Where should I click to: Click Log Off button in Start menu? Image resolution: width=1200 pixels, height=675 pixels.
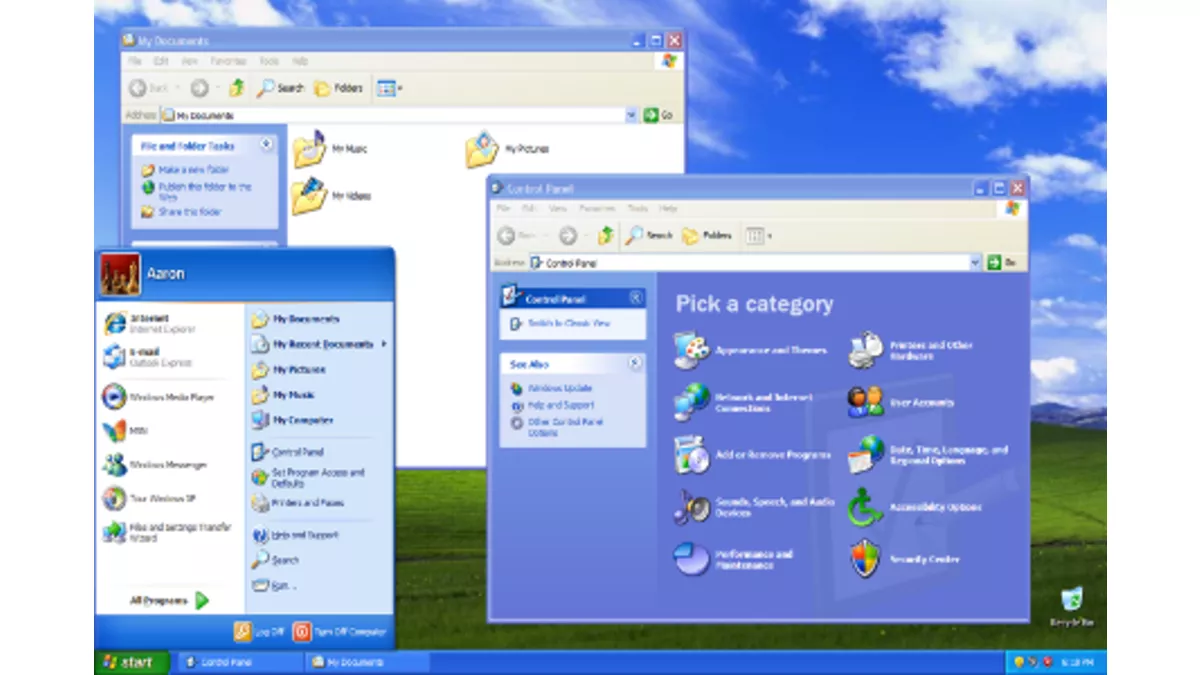(259, 632)
